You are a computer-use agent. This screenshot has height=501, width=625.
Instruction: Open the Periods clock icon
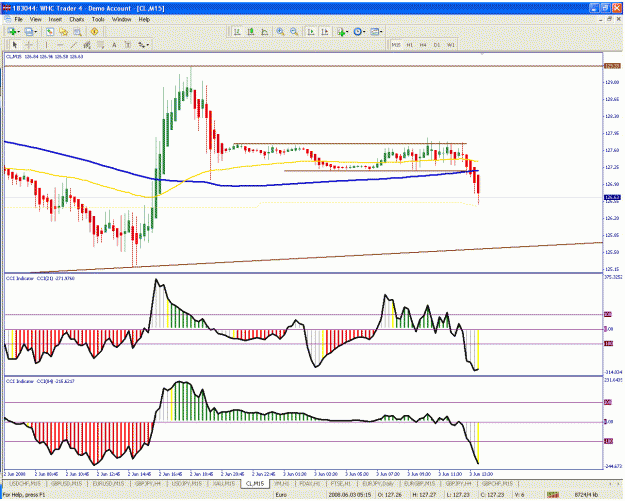[x=357, y=31]
